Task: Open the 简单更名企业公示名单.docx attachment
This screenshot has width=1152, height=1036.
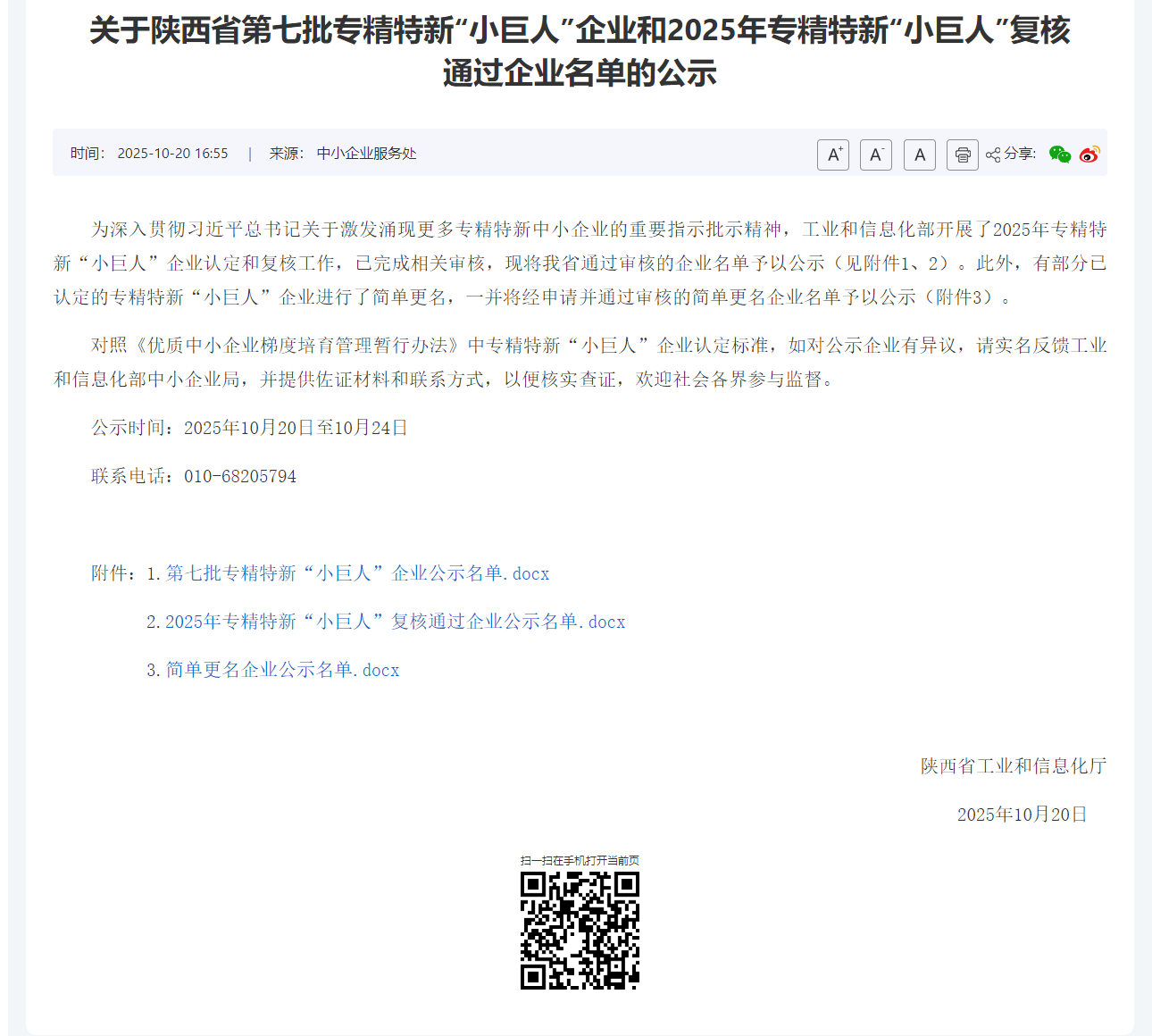Action: pyautogui.click(x=282, y=670)
